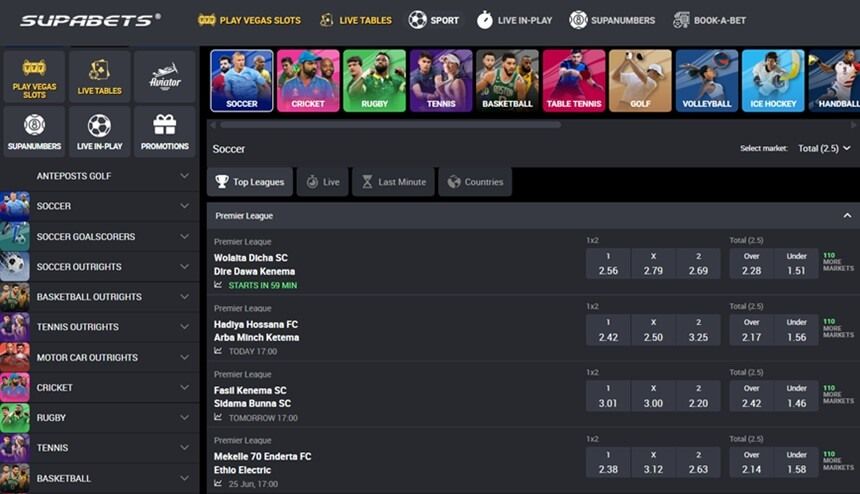
Task: Expand Soccer Outrights in sidebar
Action: pos(99,267)
